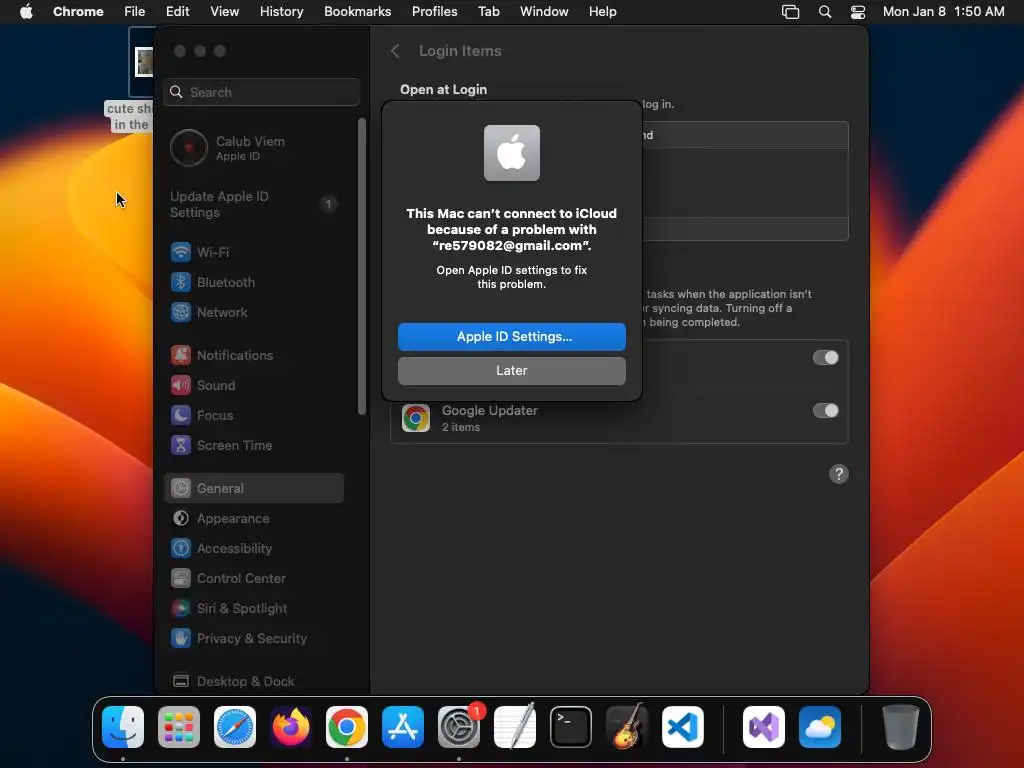
Task: Open Screen Time hourglass icon
Action: [x=181, y=445]
